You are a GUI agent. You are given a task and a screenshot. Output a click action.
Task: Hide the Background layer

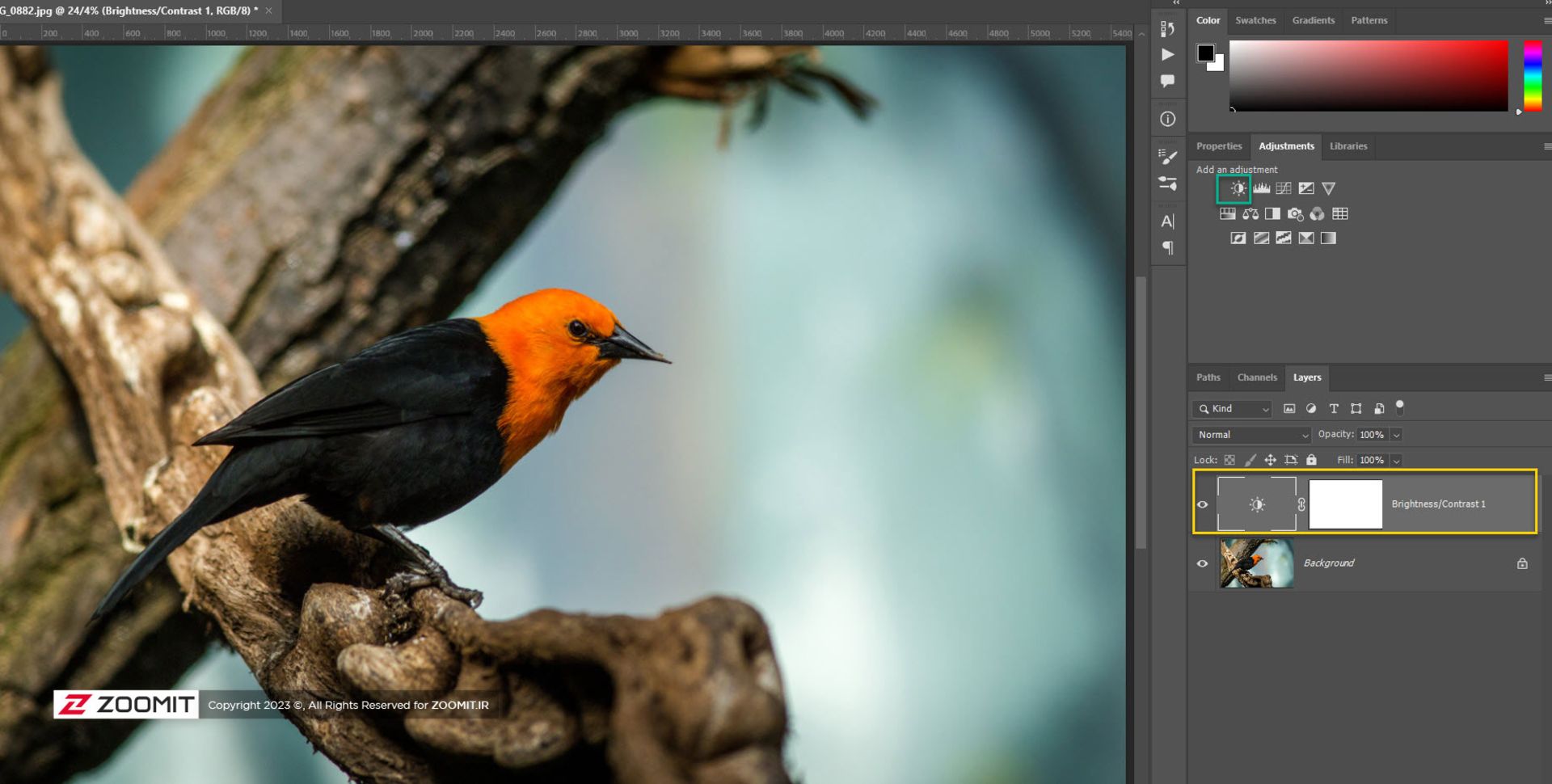1203,563
